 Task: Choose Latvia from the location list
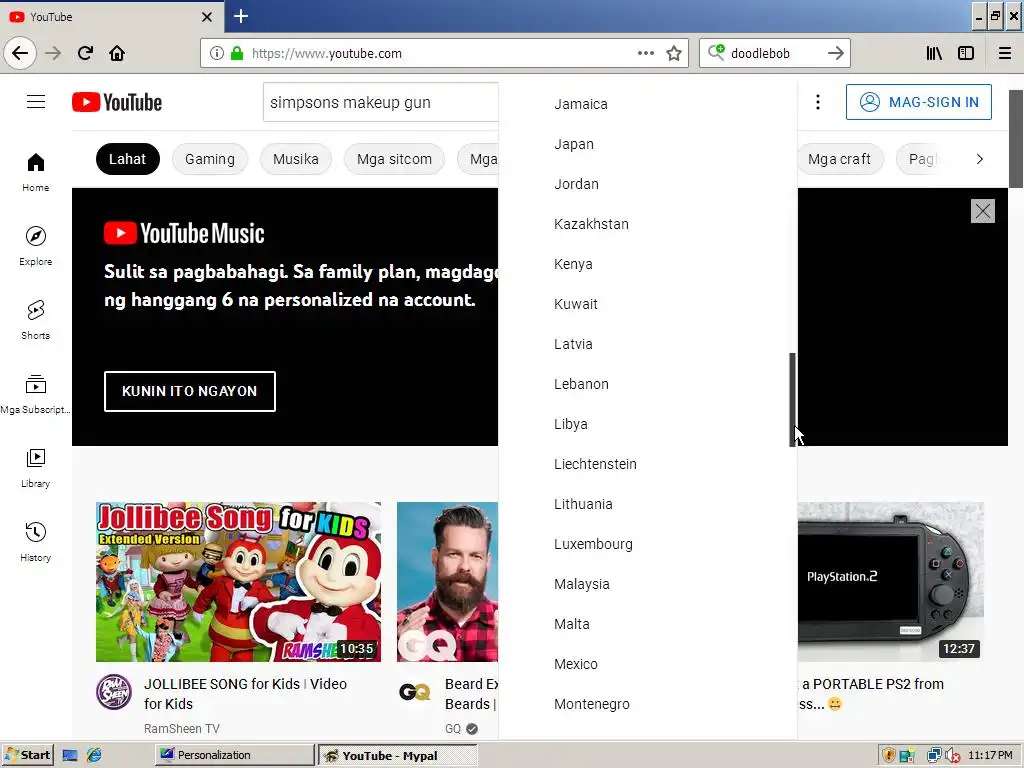pos(648,344)
